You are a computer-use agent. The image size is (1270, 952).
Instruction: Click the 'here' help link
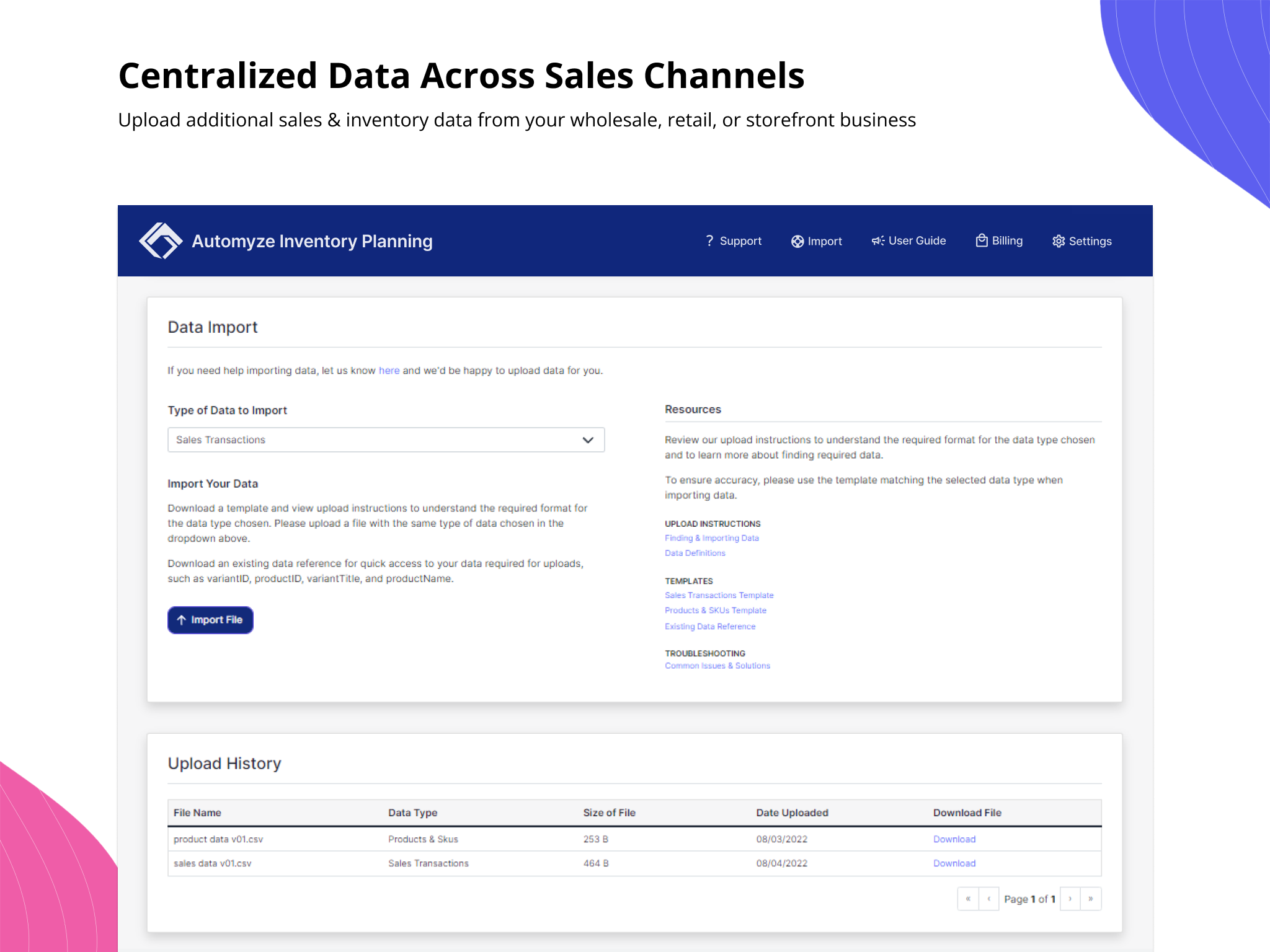pyautogui.click(x=389, y=371)
